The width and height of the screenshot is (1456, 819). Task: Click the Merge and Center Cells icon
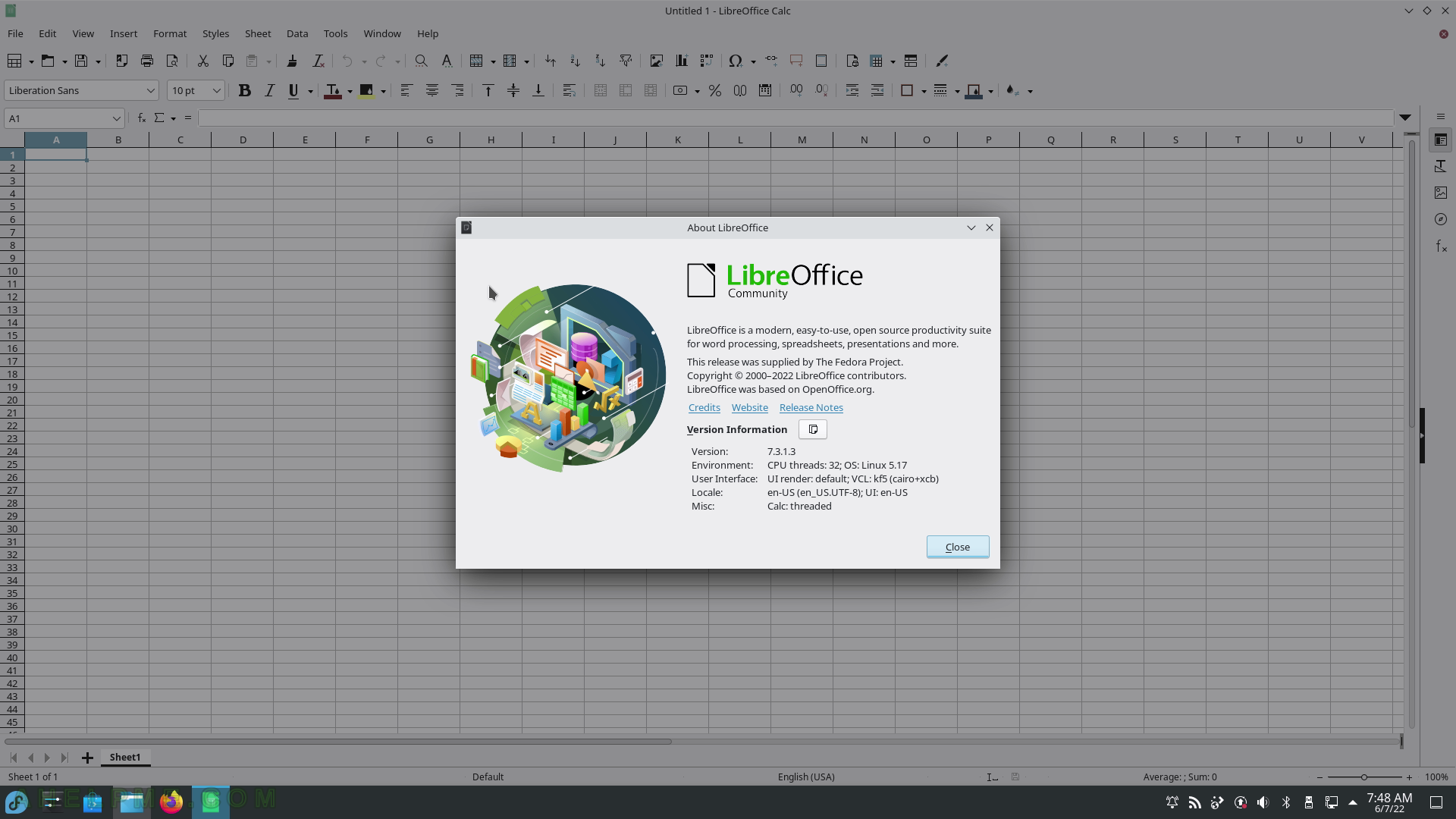click(600, 90)
